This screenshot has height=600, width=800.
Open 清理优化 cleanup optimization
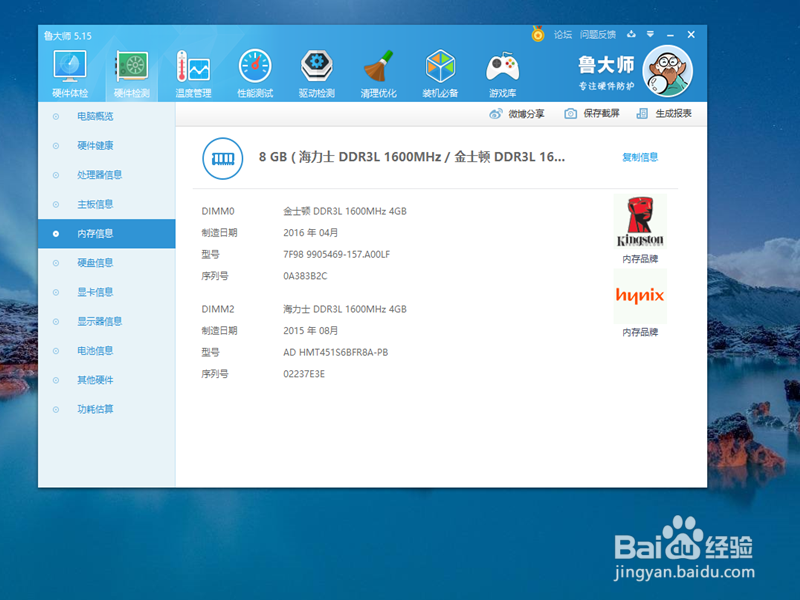point(379,73)
